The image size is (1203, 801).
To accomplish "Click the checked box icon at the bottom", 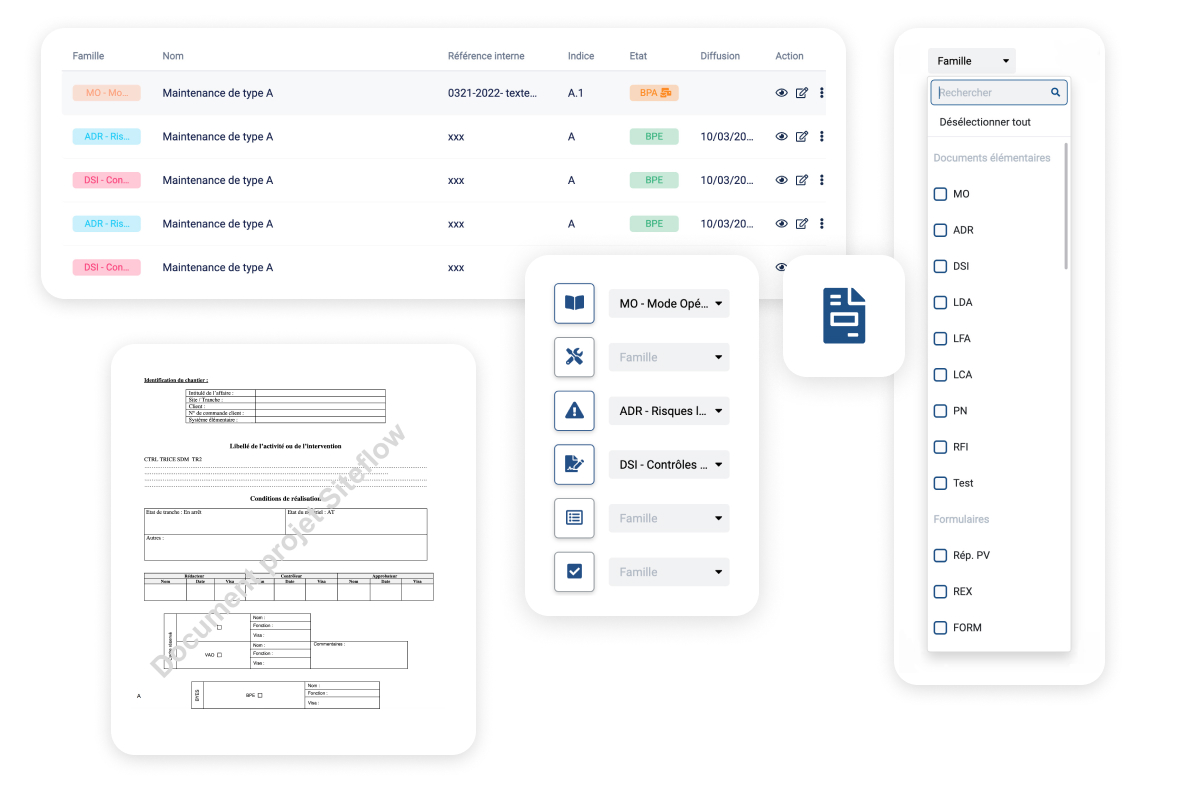I will (574, 571).
